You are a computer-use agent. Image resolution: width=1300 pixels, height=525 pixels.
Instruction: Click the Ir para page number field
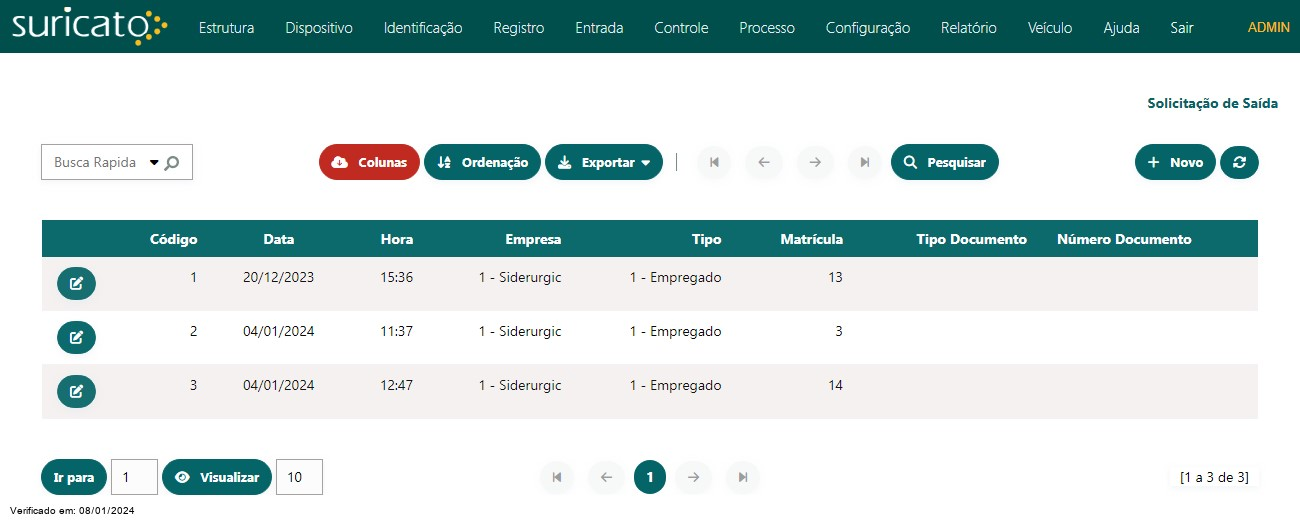tap(134, 478)
